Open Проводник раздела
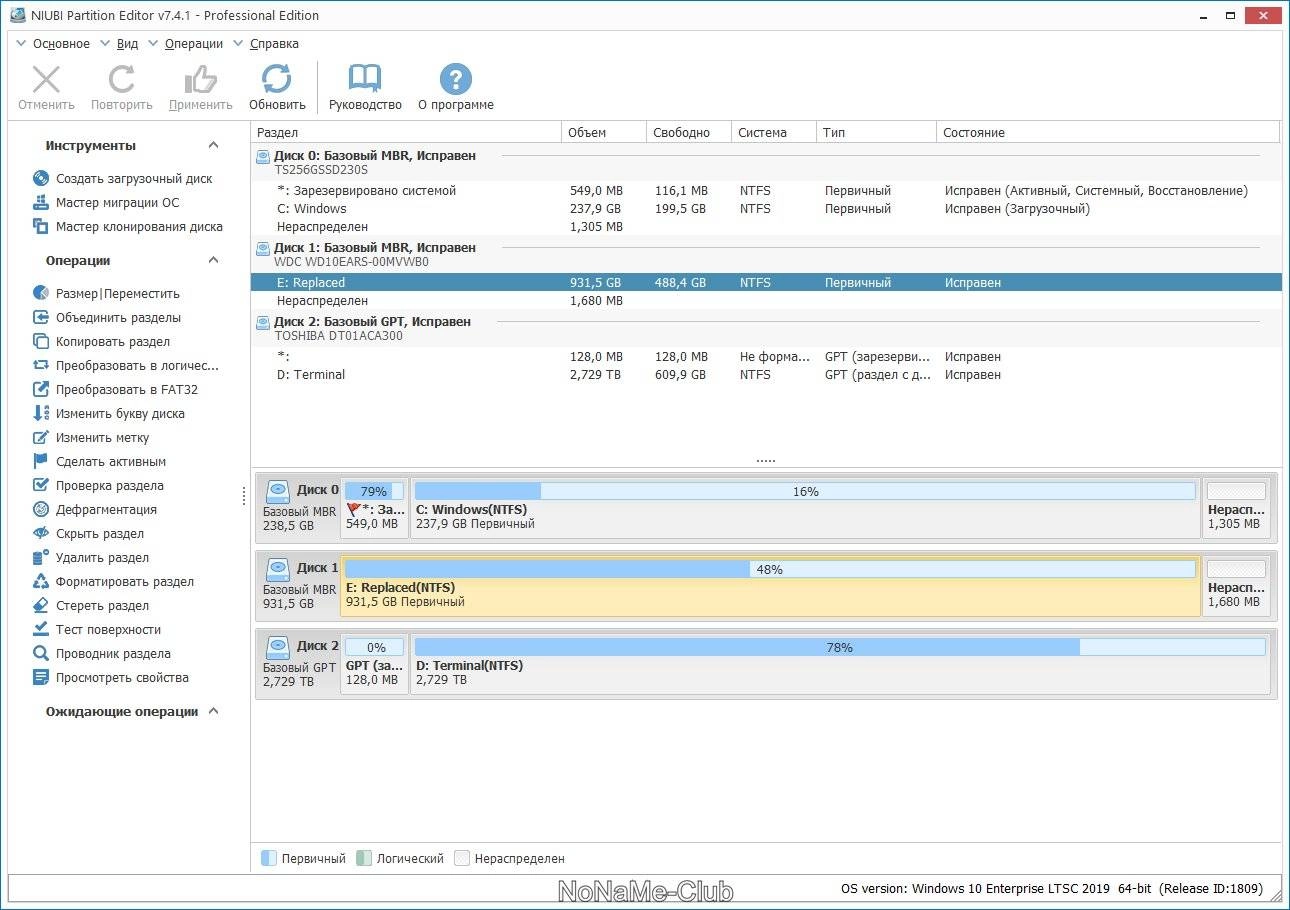This screenshot has height=910, width=1290. coord(101,654)
